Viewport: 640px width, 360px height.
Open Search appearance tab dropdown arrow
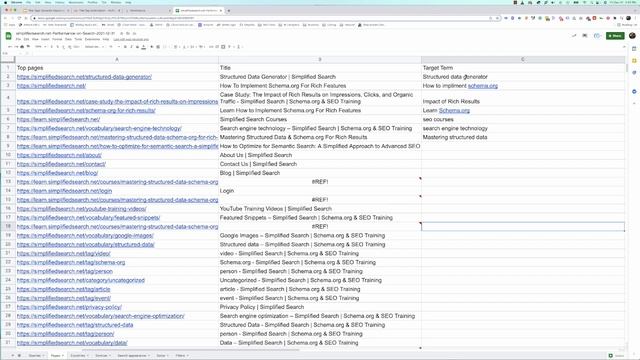149,356
